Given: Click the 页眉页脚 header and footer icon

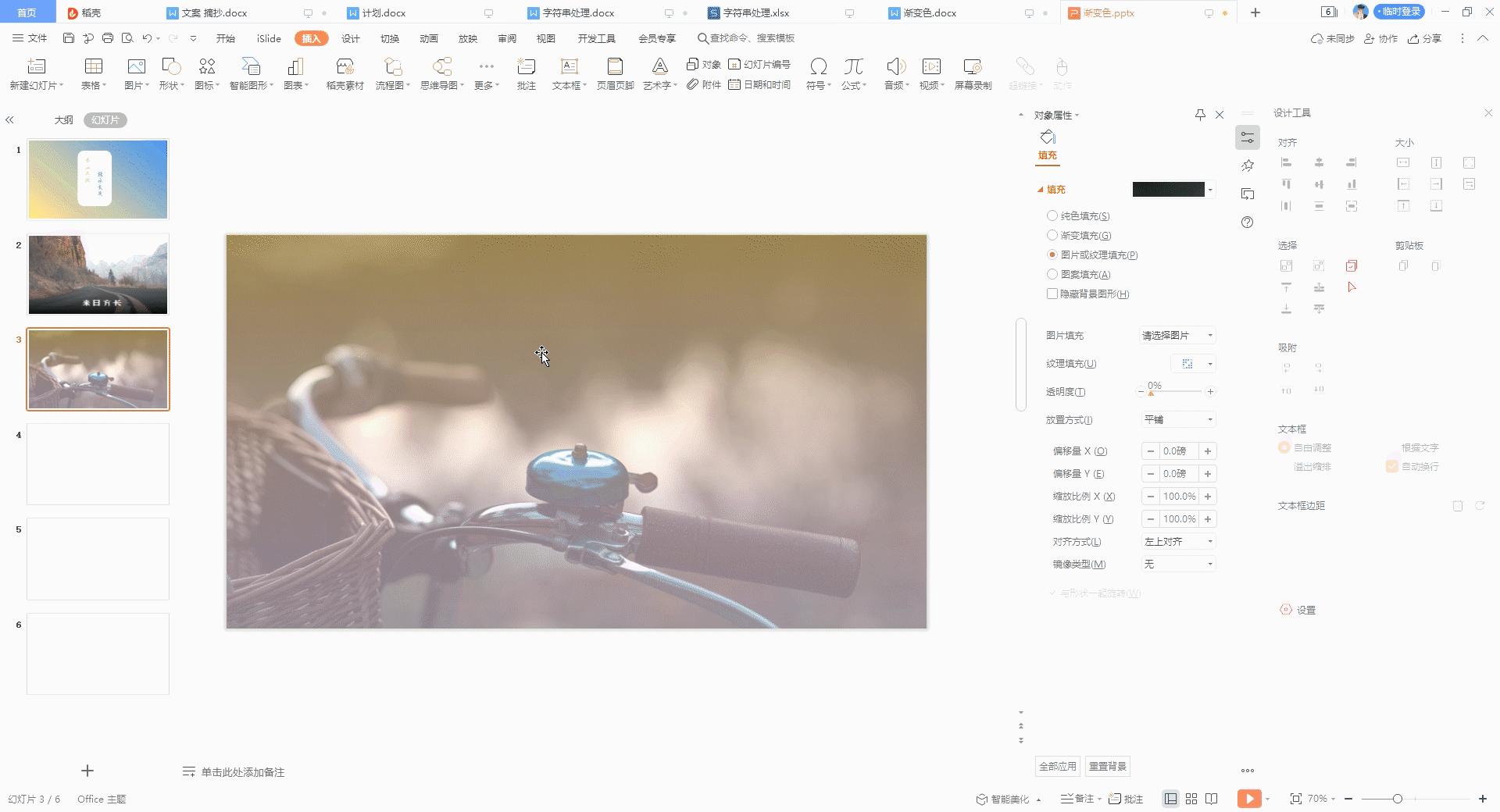Looking at the screenshot, I should pyautogui.click(x=615, y=68).
